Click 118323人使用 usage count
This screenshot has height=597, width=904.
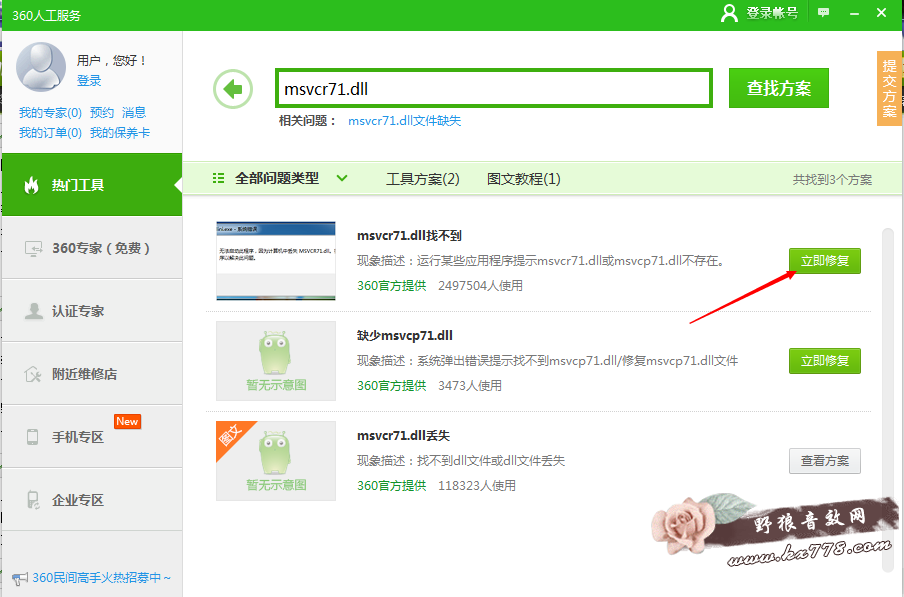(477, 486)
